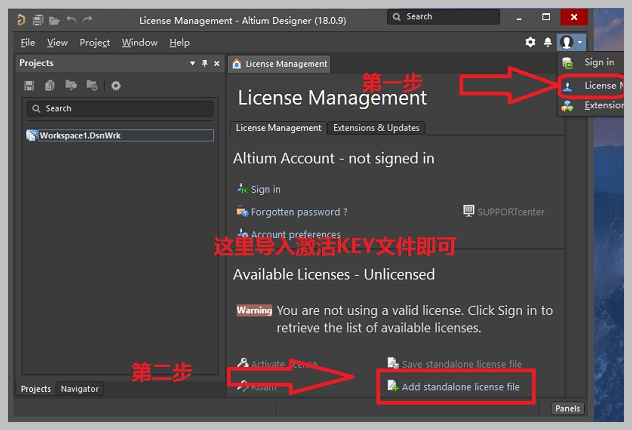The height and width of the screenshot is (430, 632).
Task: Open the View menu
Action: tap(57, 42)
